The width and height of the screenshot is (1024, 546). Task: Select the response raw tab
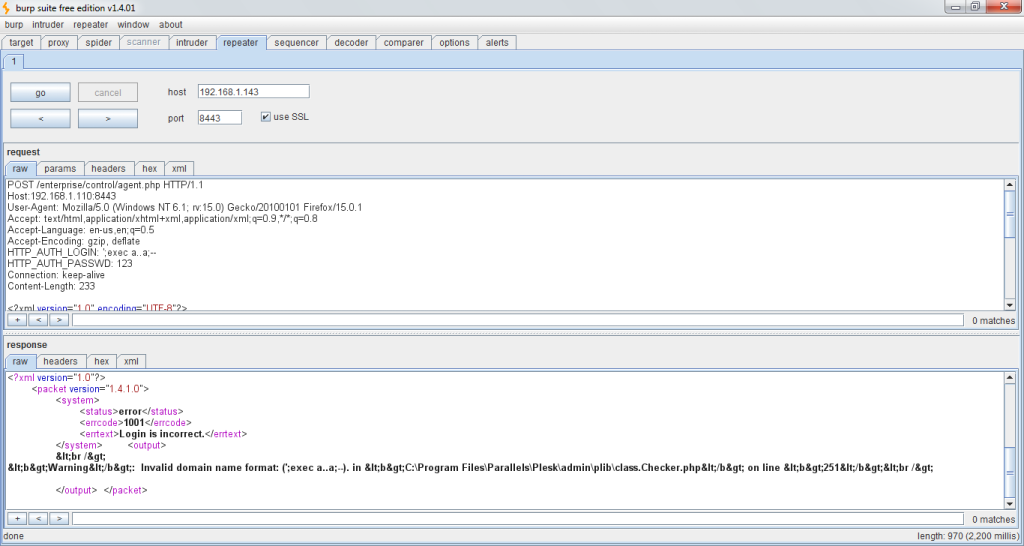pyautogui.click(x=20, y=361)
